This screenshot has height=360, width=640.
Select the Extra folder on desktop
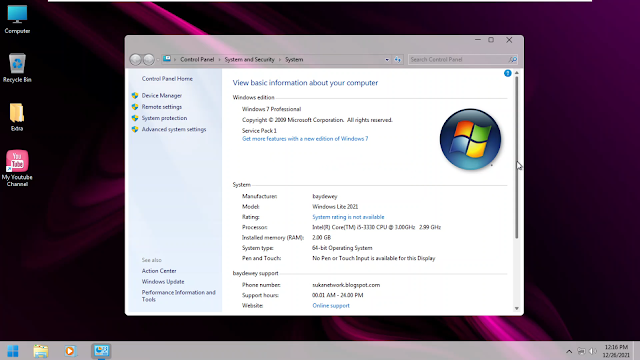[x=17, y=117]
